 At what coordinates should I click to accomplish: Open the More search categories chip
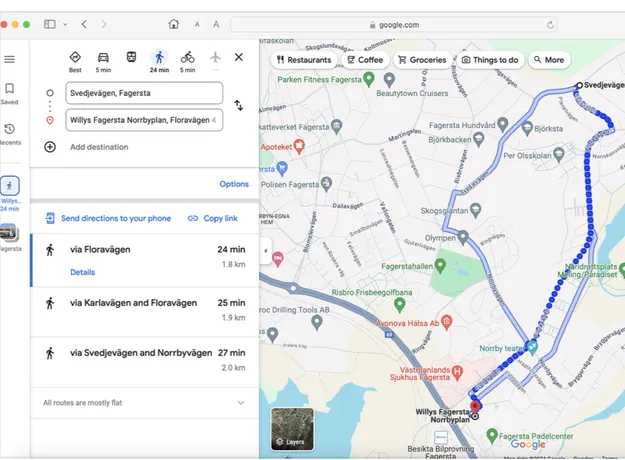(x=549, y=60)
